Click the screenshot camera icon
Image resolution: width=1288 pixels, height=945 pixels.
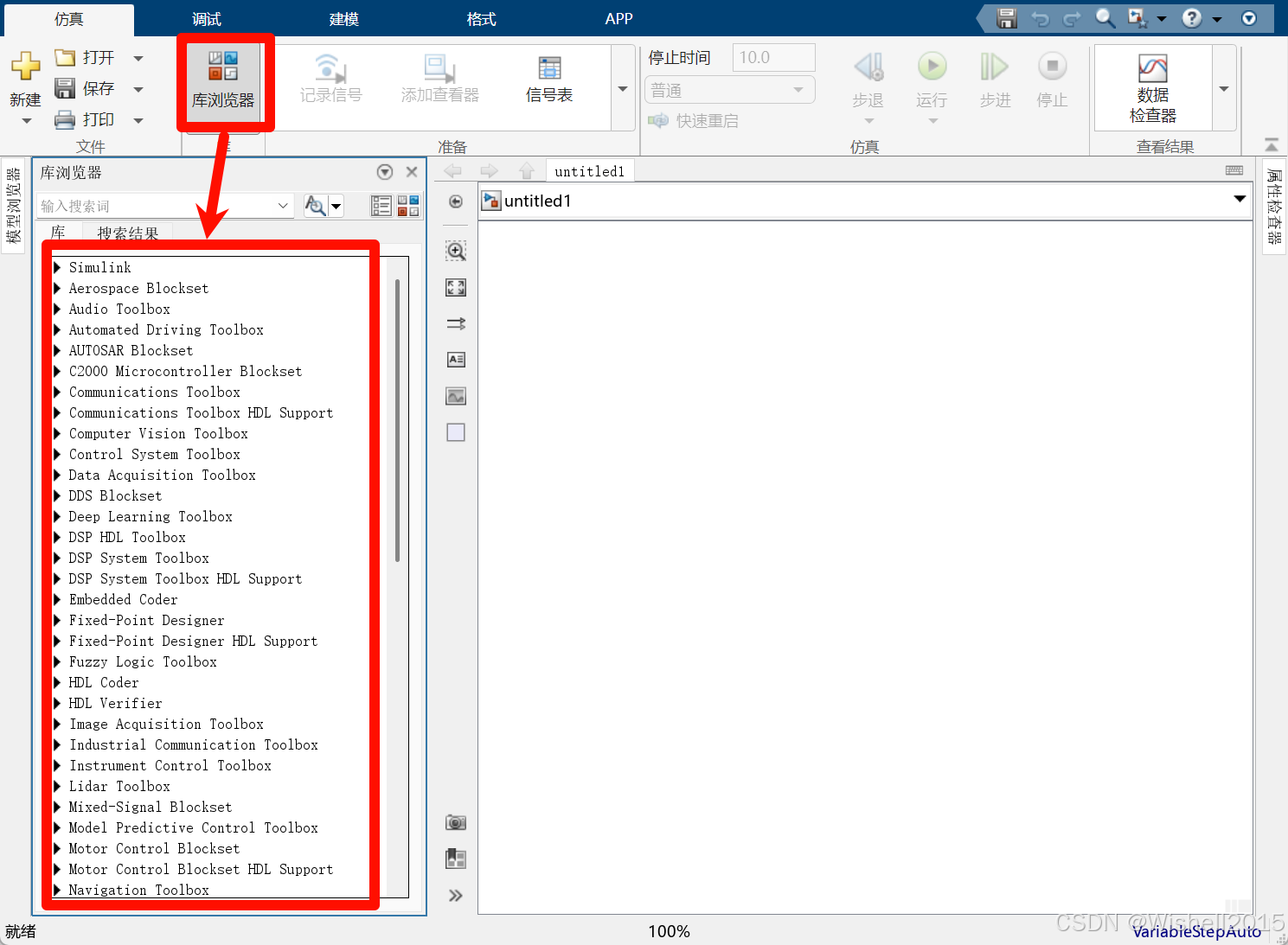456,822
